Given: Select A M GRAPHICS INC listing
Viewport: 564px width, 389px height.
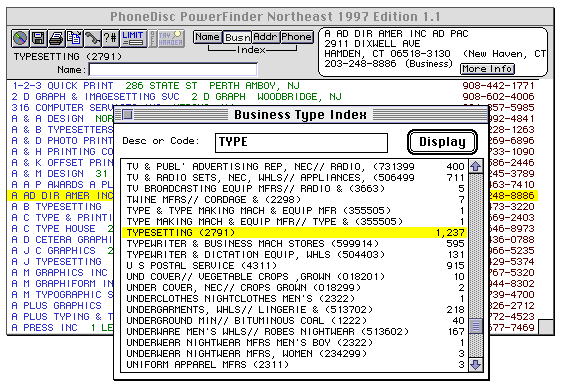Looking at the screenshot, I should click(61, 273).
